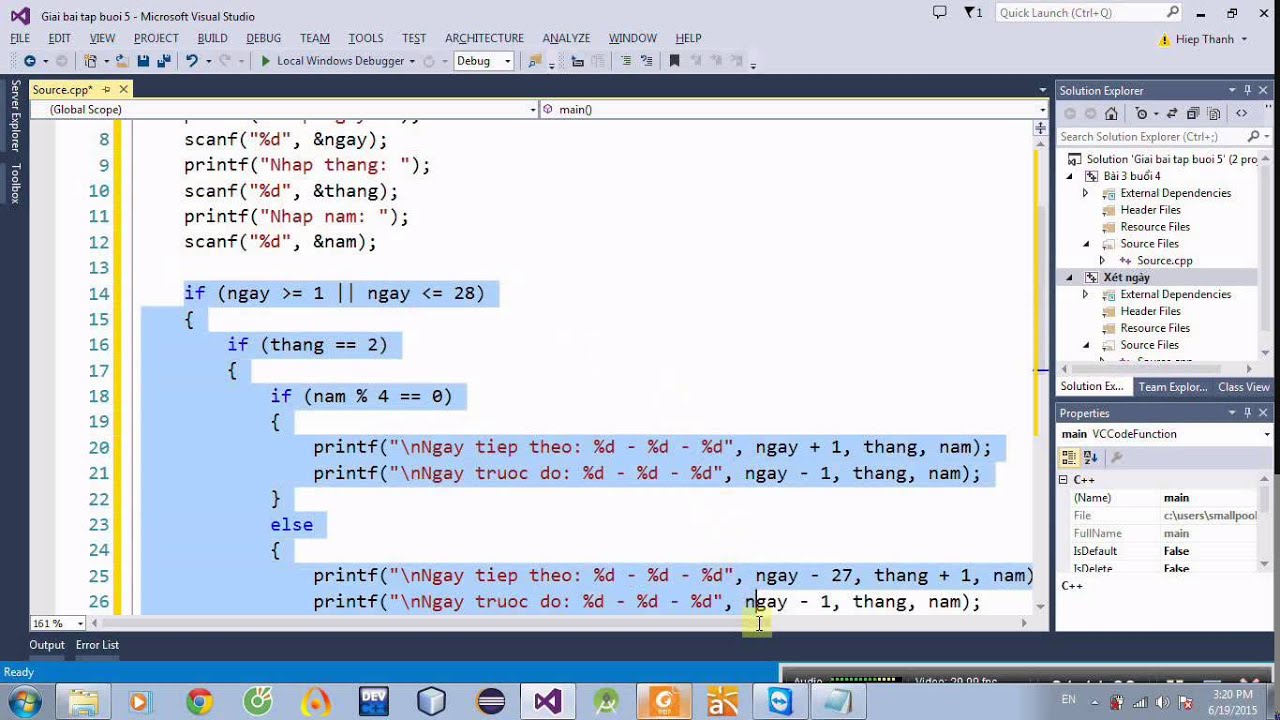The width and height of the screenshot is (1280, 720).
Task: Collapse the C++ category in Properties
Action: 1064,480
